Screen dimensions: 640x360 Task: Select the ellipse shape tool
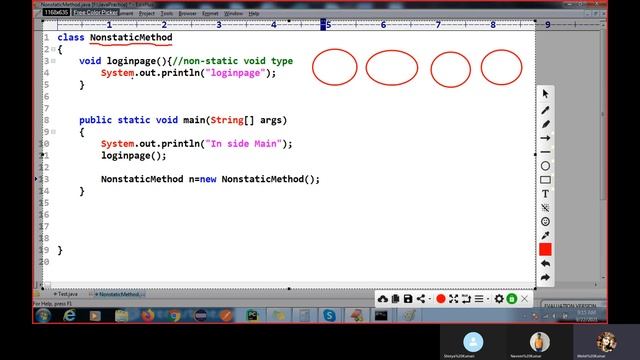pos(545,166)
